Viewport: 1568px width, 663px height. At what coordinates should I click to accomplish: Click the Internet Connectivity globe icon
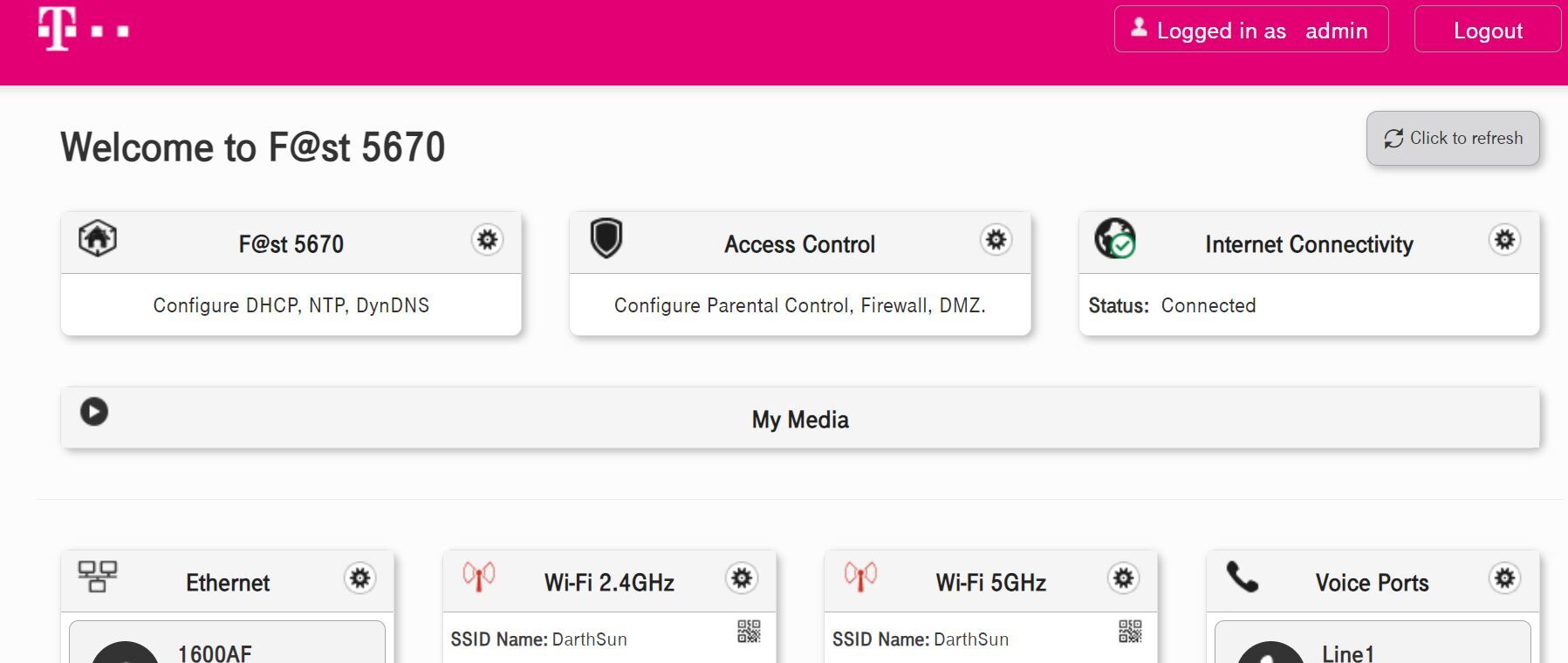click(1115, 238)
